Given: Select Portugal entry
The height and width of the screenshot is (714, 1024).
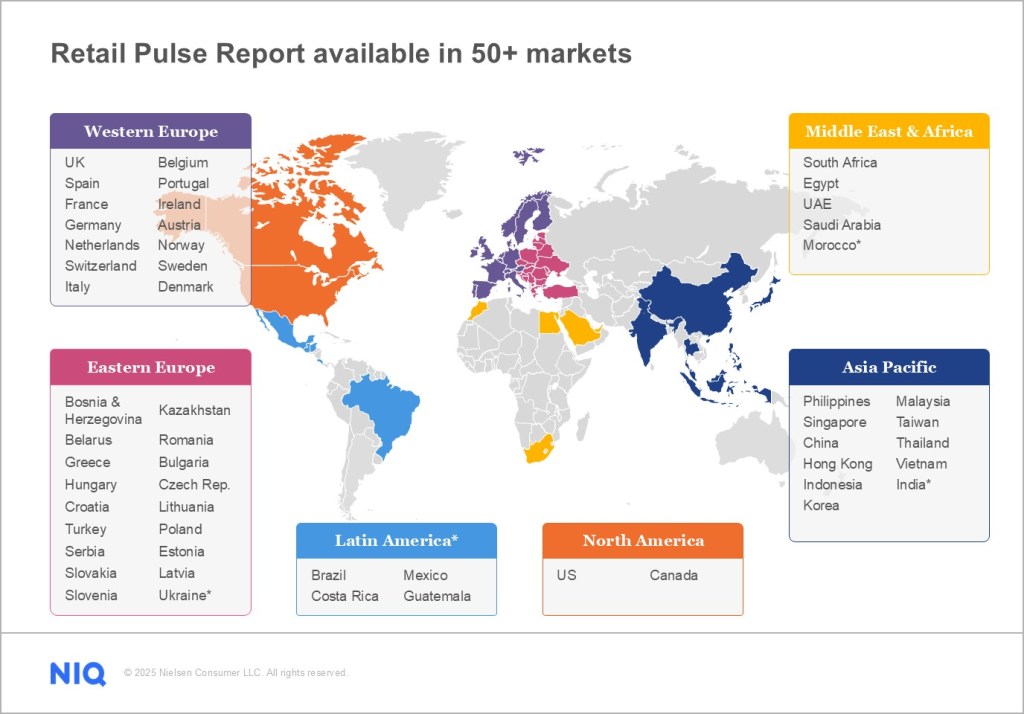Looking at the screenshot, I should tap(184, 184).
